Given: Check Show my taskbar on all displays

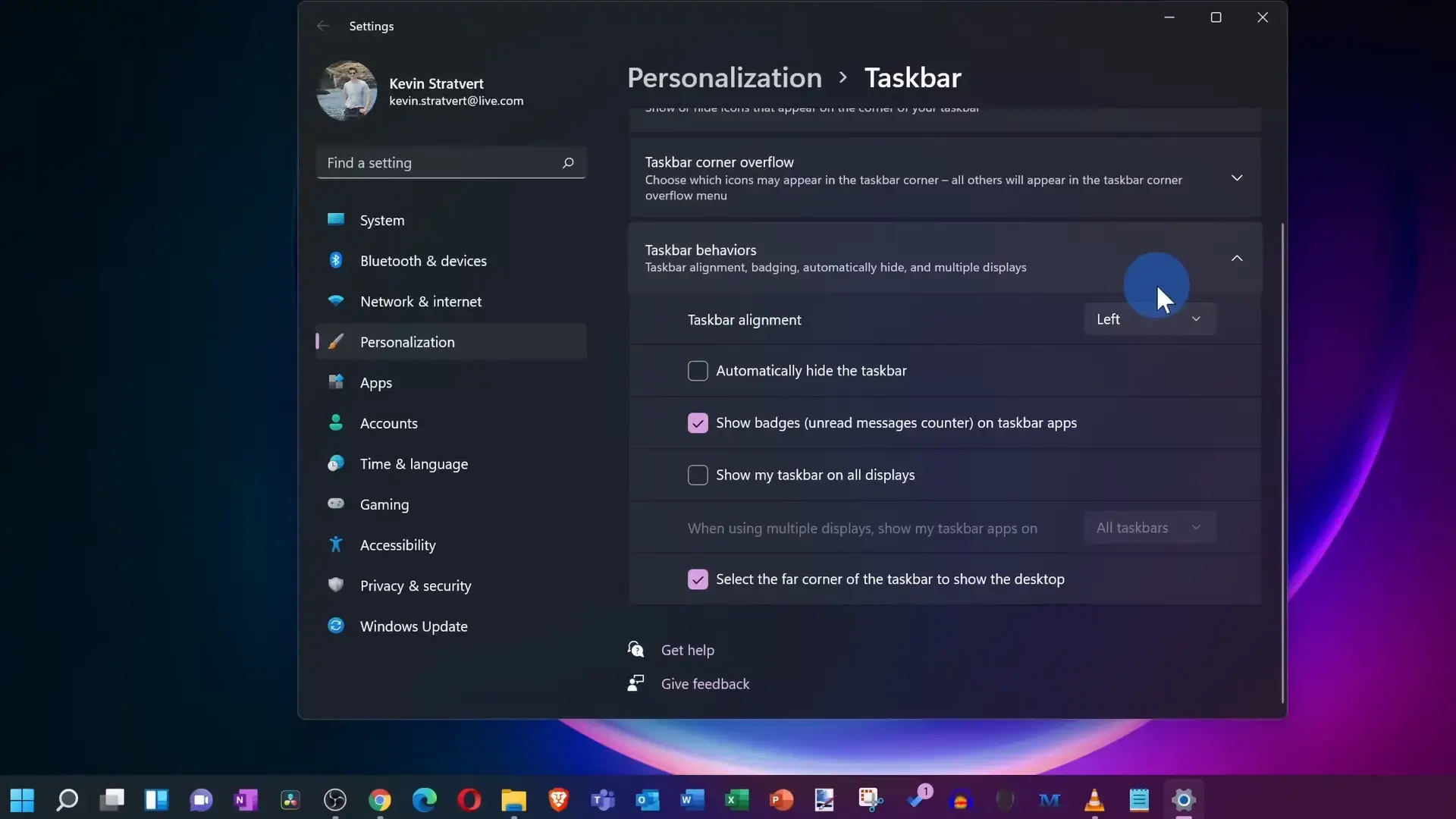Looking at the screenshot, I should coord(698,475).
